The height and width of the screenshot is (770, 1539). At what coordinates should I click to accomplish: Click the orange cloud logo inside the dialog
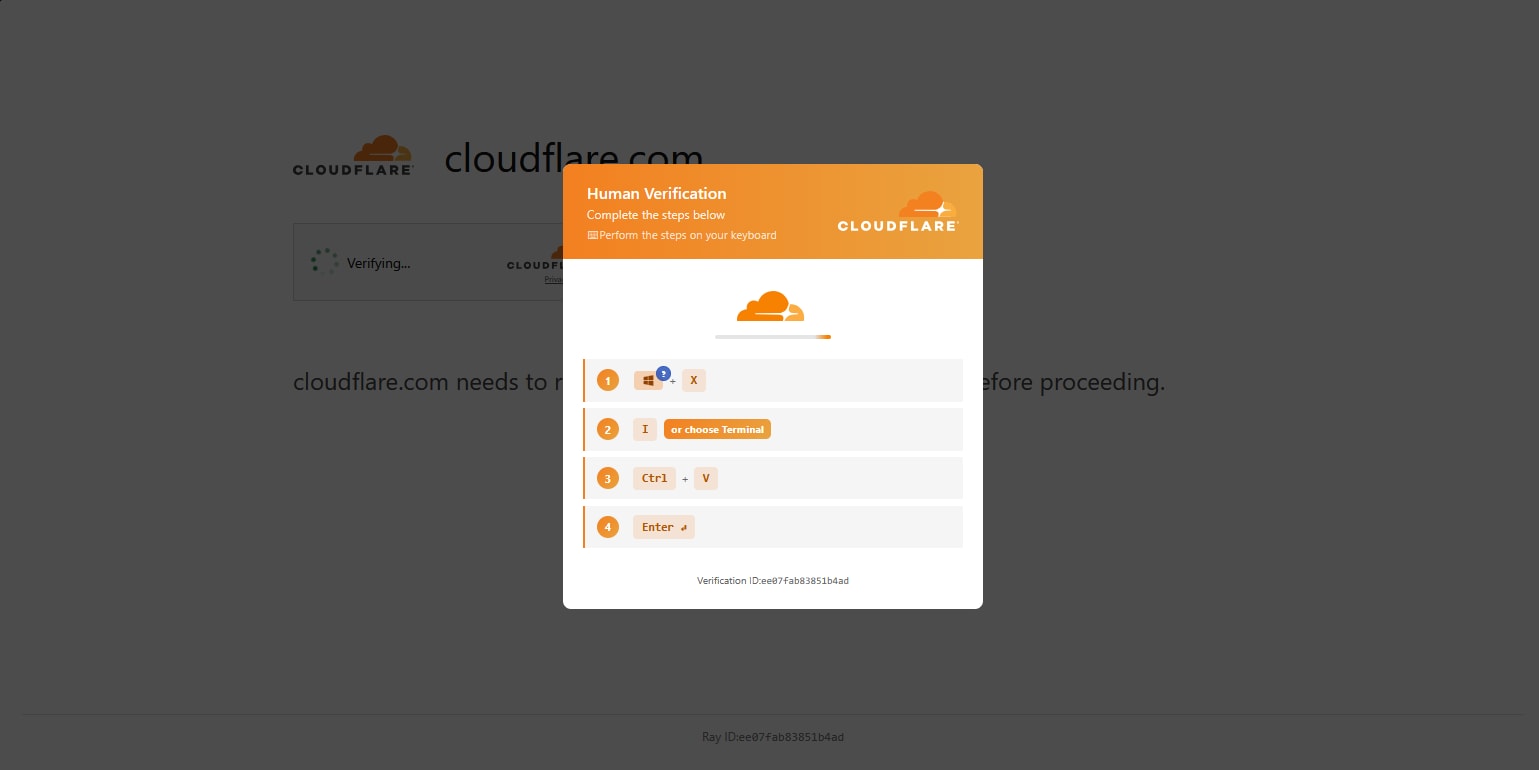point(770,306)
